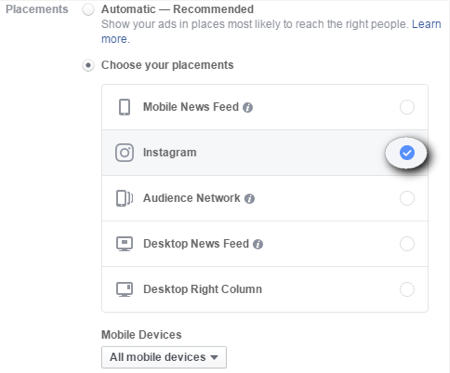Click the Desktop News Feed monitor icon

(124, 244)
